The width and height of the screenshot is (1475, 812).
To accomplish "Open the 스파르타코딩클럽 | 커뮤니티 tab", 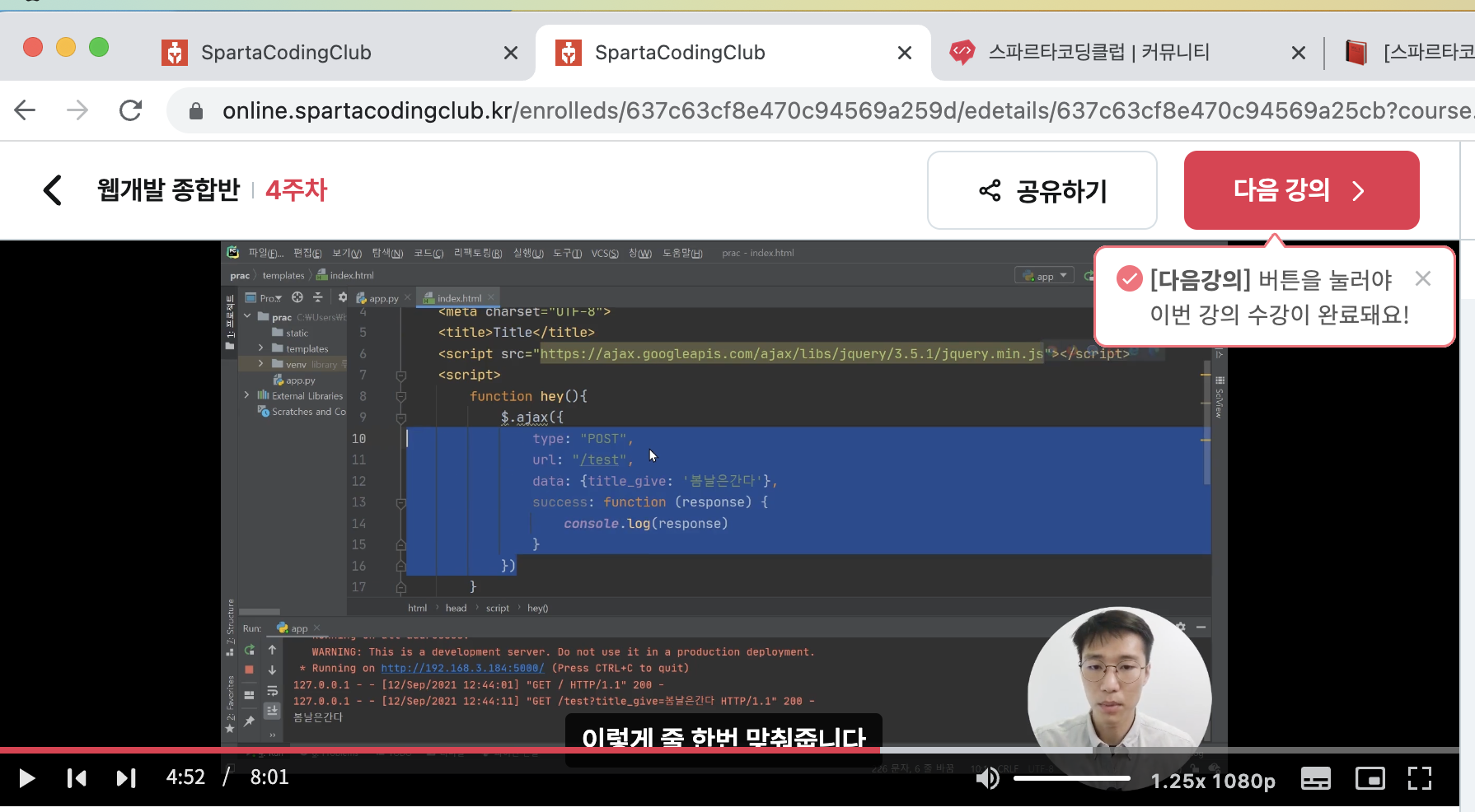I will 1098,53.
